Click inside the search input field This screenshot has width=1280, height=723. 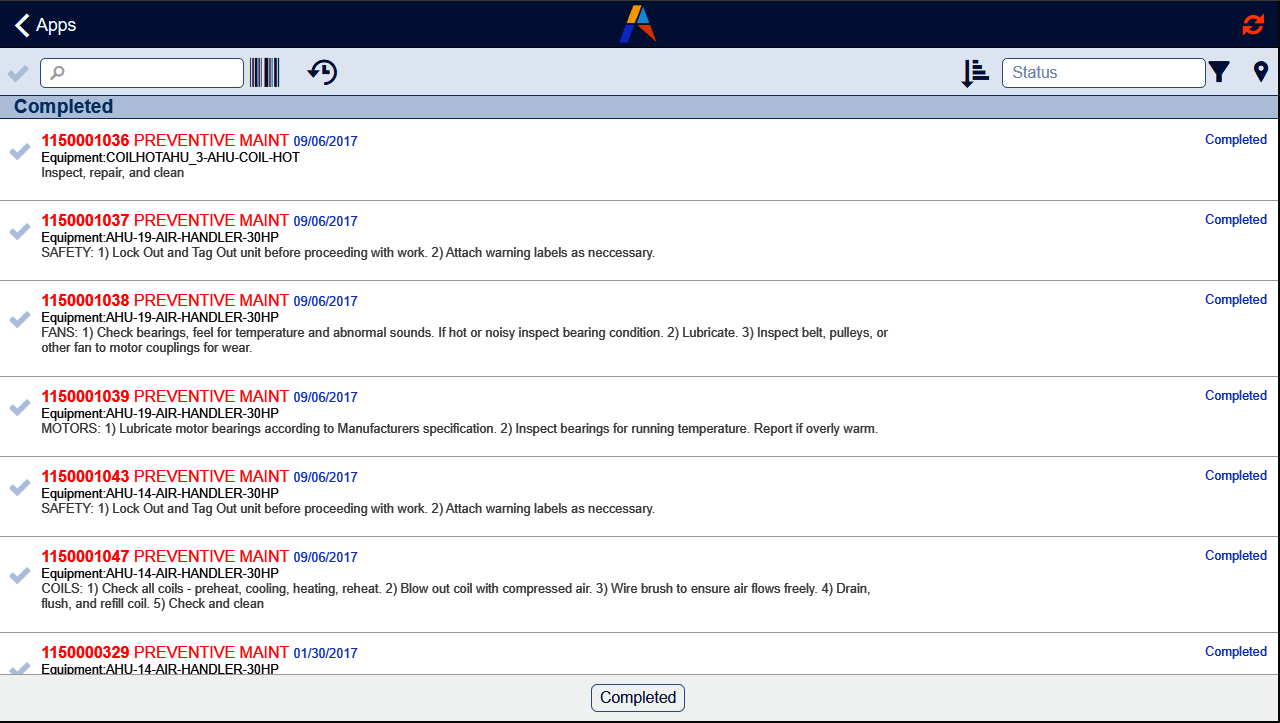(140, 72)
